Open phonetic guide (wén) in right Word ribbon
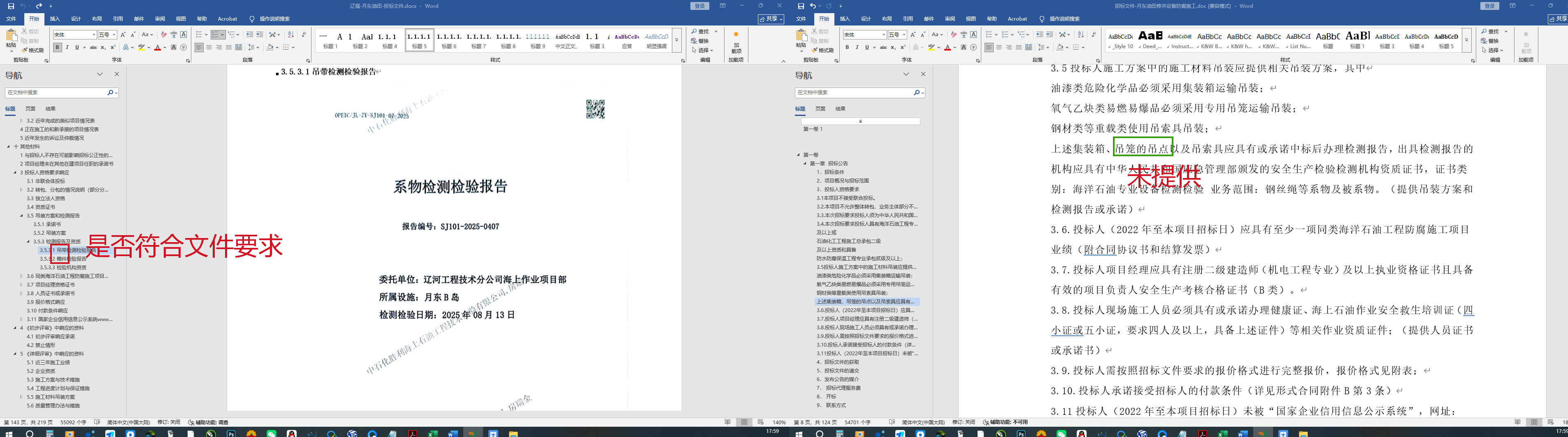Screen dimensions: 1568x437 click(x=964, y=35)
